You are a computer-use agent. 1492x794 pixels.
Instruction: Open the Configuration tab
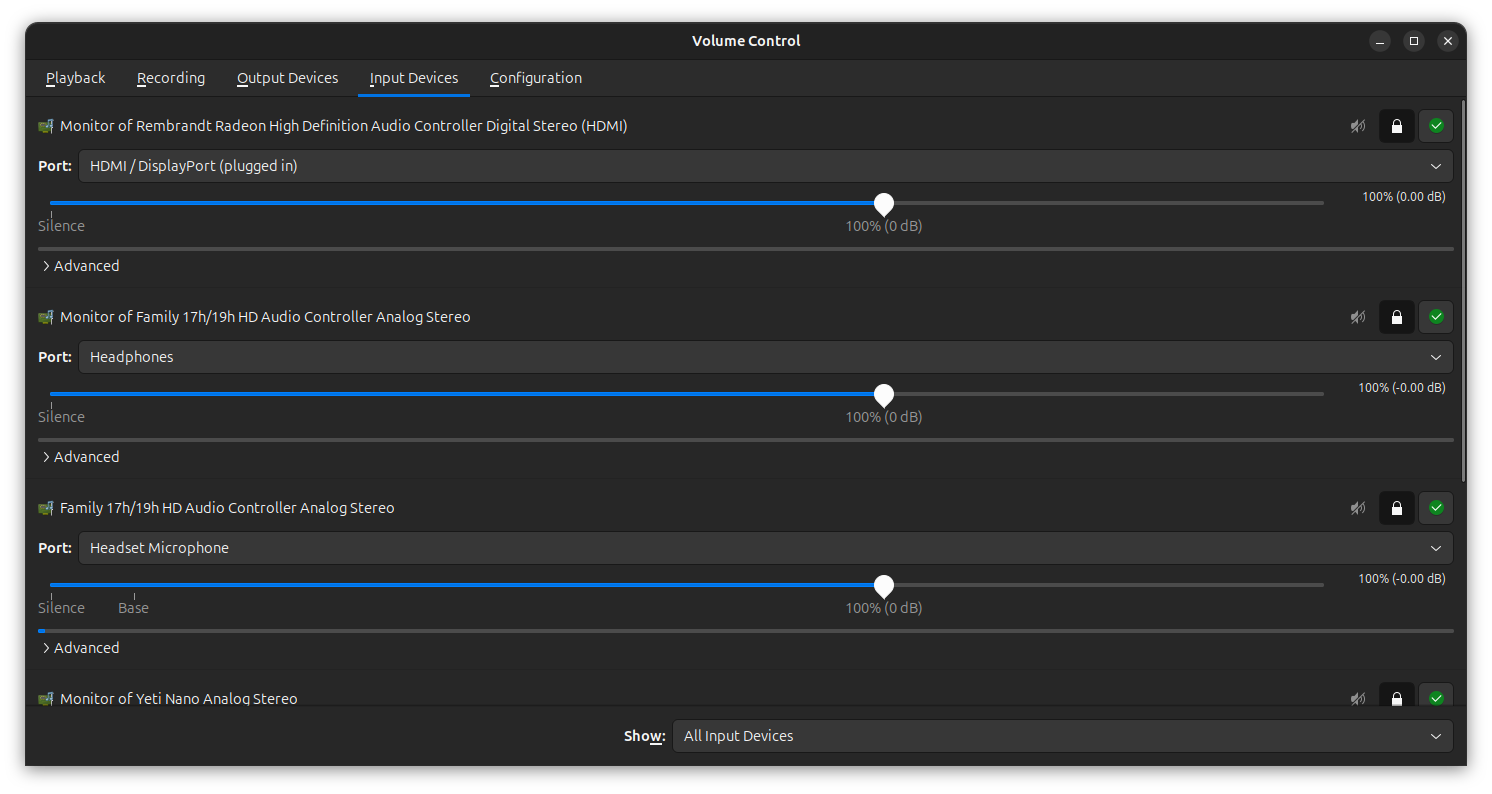pyautogui.click(x=535, y=78)
